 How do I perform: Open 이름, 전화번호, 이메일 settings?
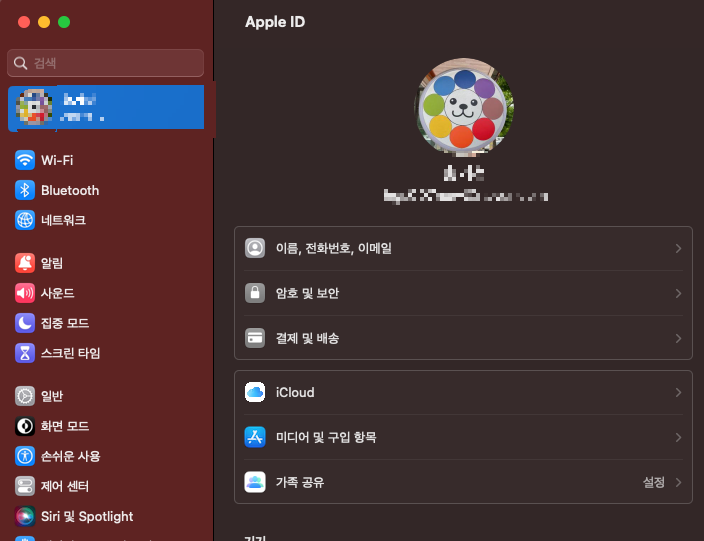tap(463, 248)
